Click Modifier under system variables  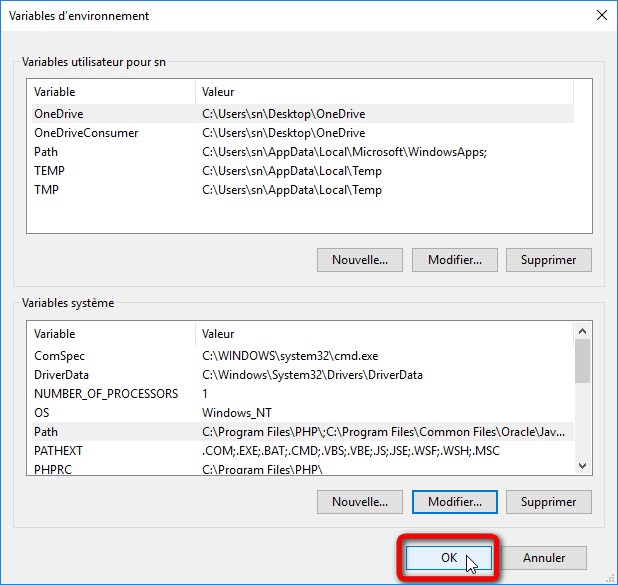[x=455, y=502]
